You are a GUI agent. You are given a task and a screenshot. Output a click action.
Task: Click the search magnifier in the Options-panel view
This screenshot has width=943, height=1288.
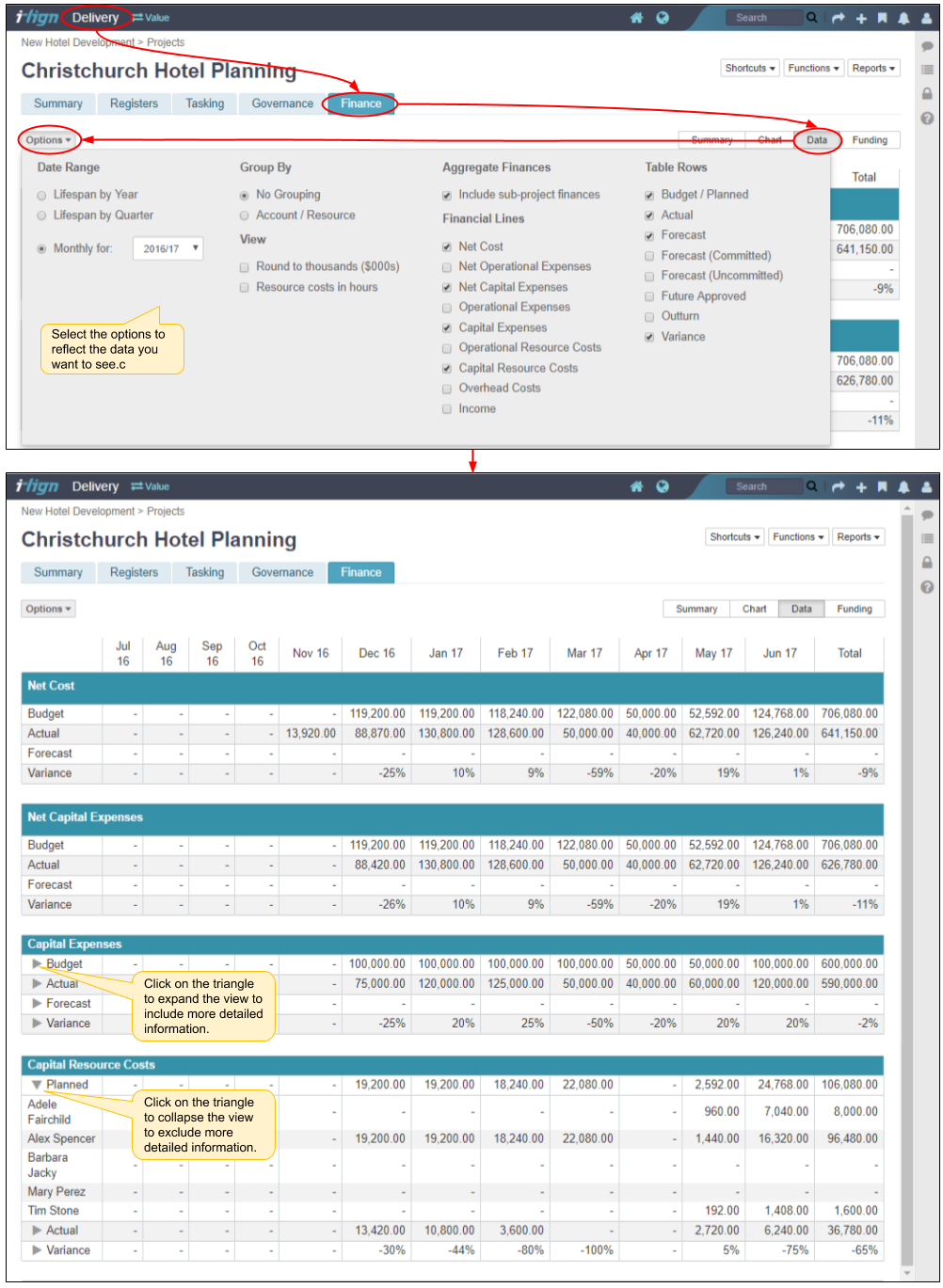click(812, 18)
